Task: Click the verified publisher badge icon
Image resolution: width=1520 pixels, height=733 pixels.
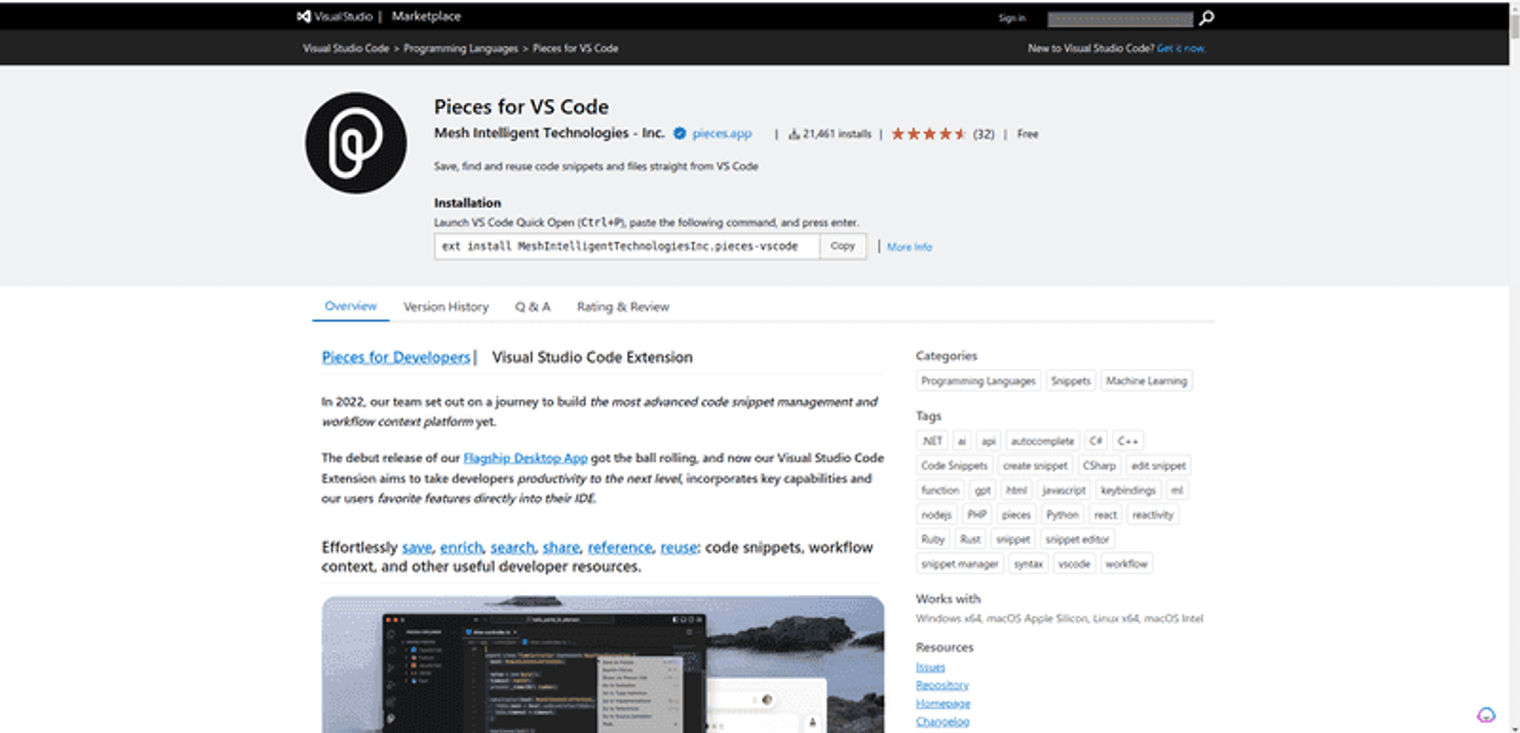Action: pyautogui.click(x=680, y=133)
